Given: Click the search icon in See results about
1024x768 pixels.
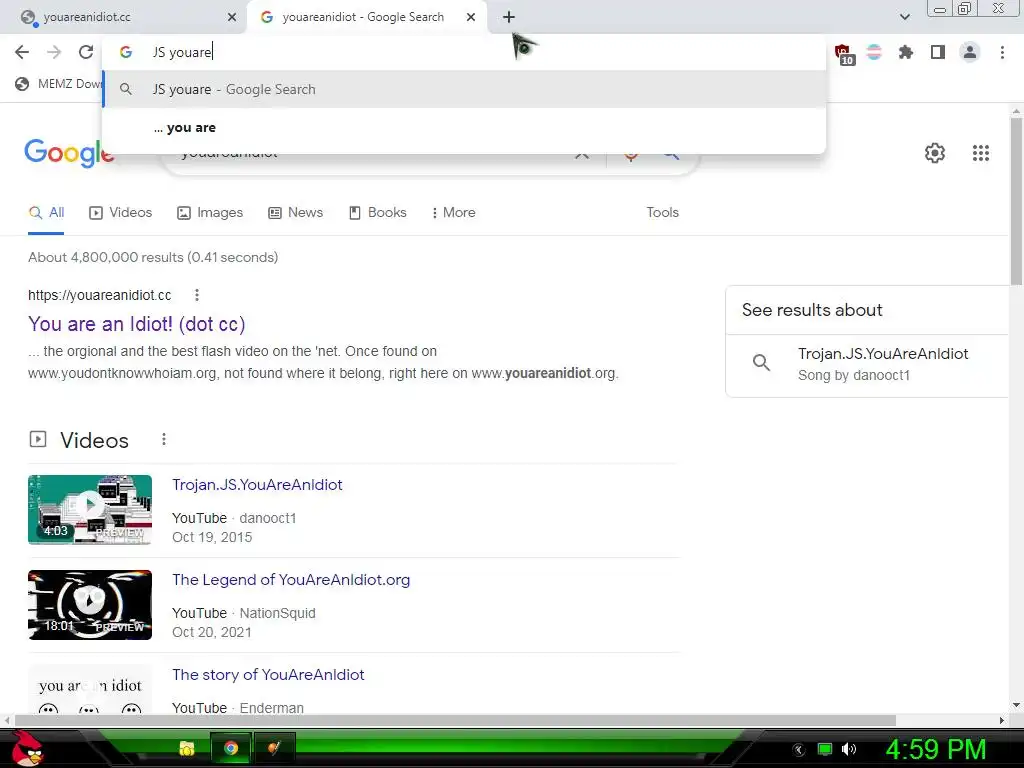Looking at the screenshot, I should coord(761,362).
